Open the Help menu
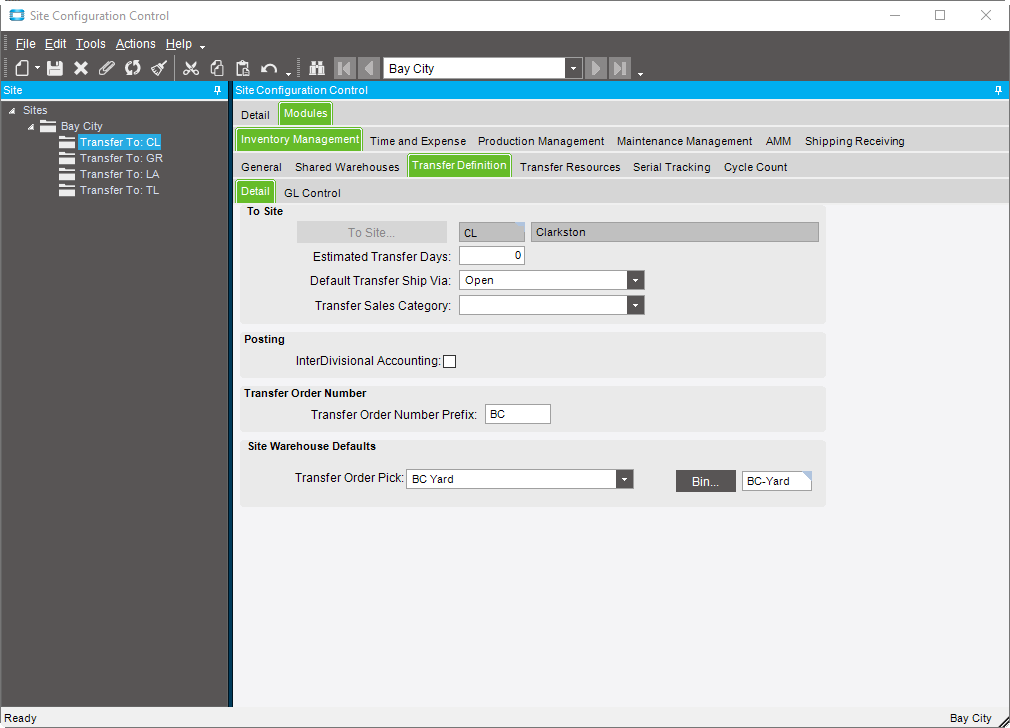This screenshot has height=728, width=1010. click(178, 44)
